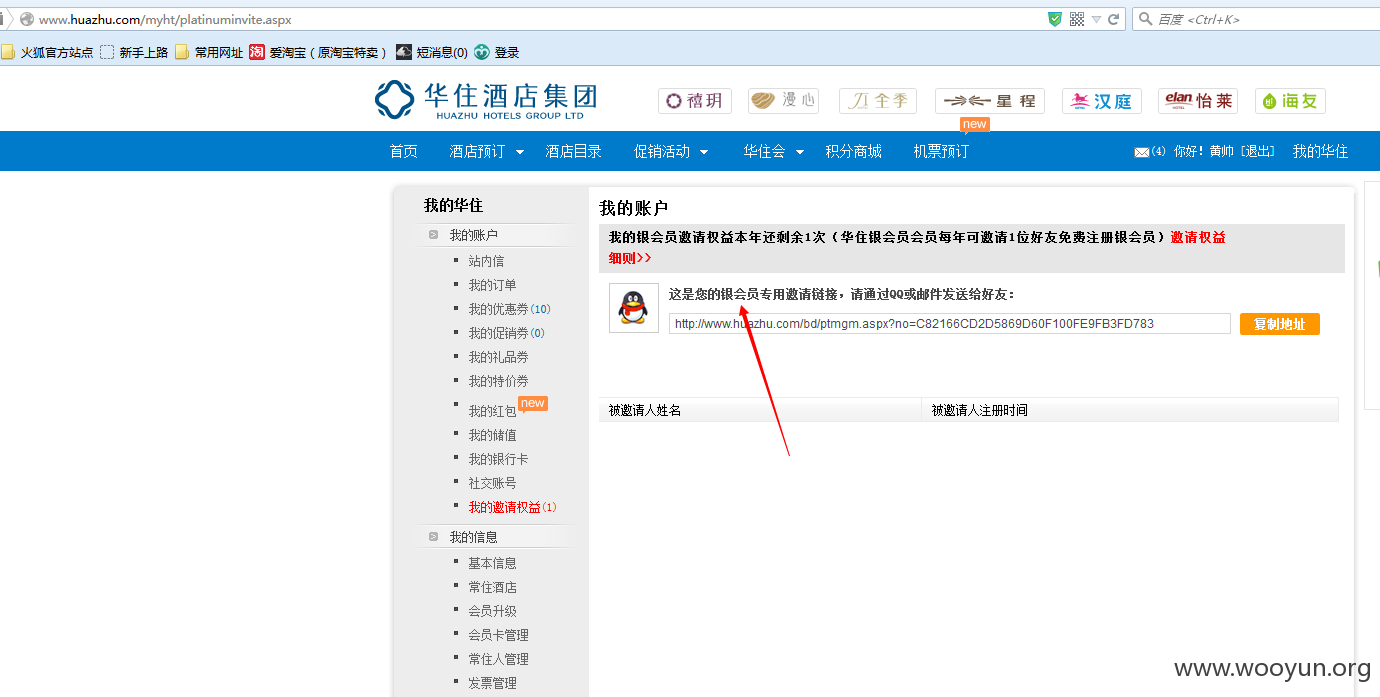Open the 爱淘宝 bookmark
The image size is (1380, 697).
(319, 52)
